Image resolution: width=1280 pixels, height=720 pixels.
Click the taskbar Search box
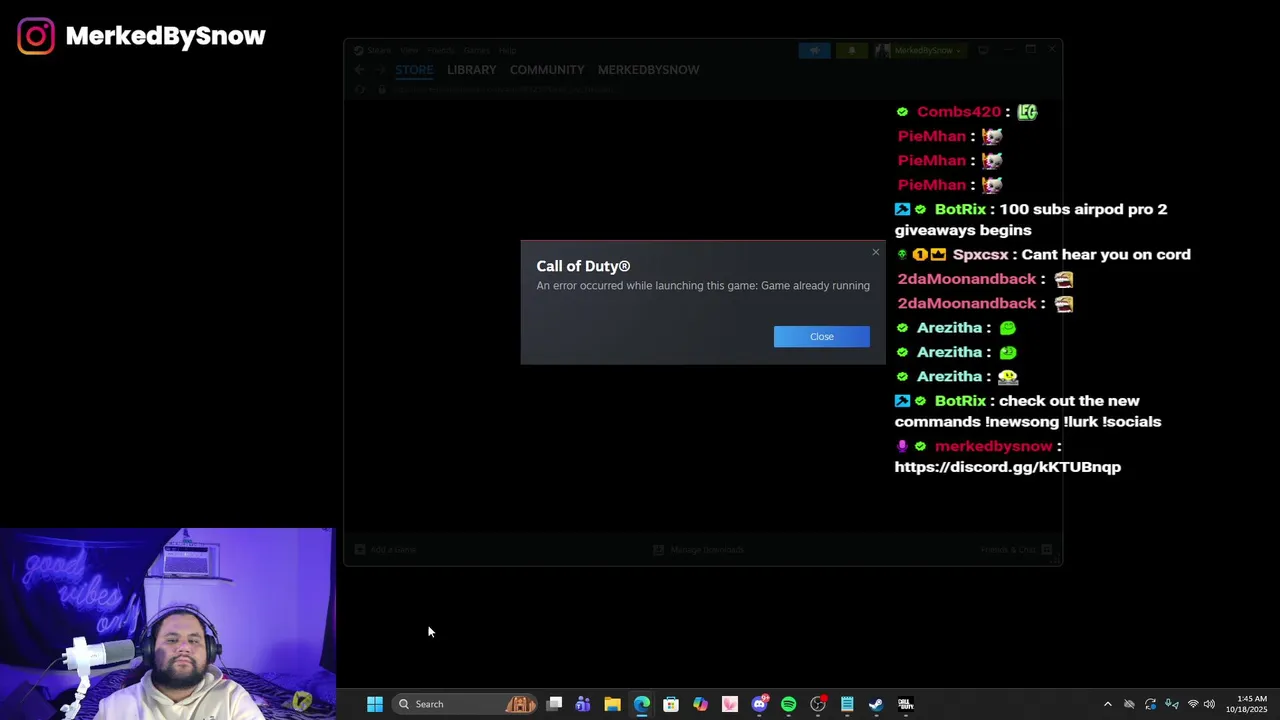(466, 704)
